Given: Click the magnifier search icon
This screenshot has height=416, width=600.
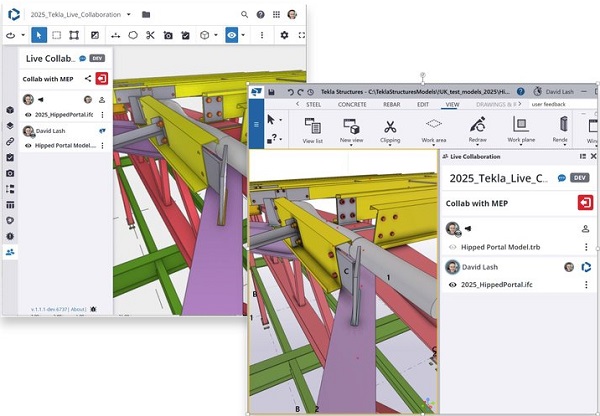Looking at the screenshot, I should coord(244,15).
